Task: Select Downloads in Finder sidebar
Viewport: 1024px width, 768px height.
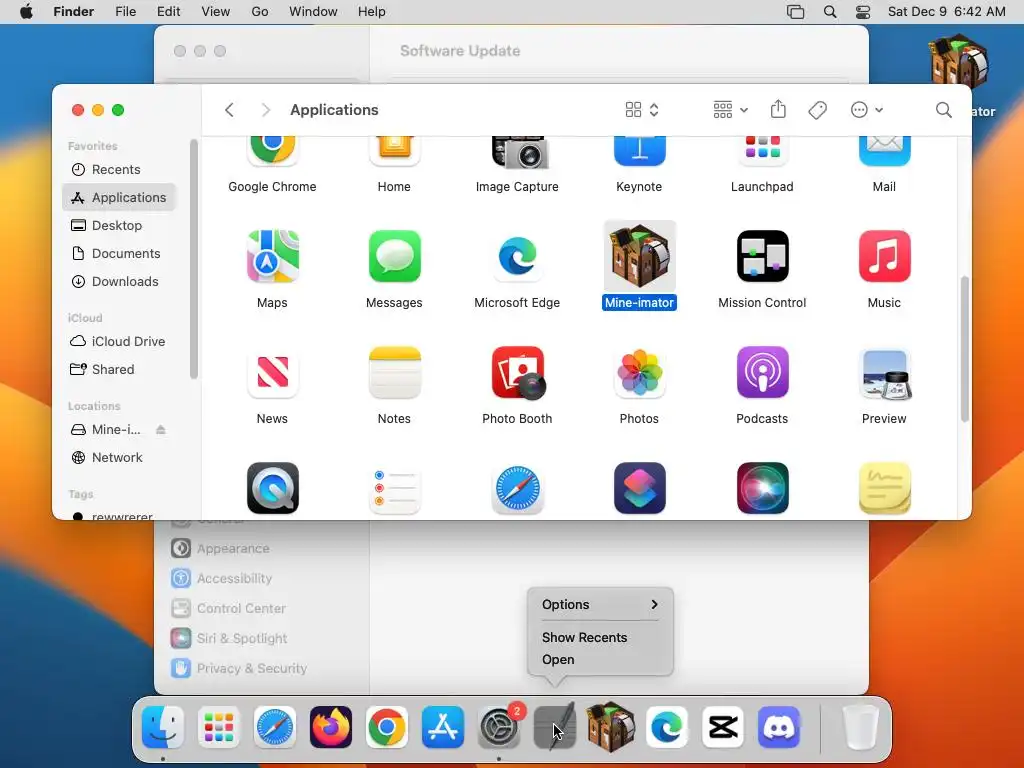Action: pos(119,281)
